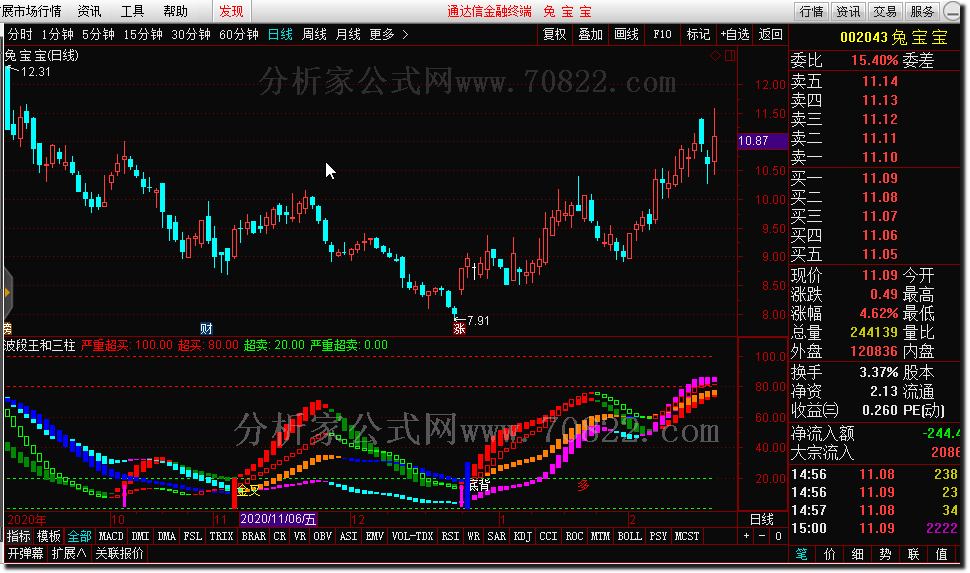970x573 pixels.
Task: Select the 联 tab in the quote panel
Action: click(913, 554)
